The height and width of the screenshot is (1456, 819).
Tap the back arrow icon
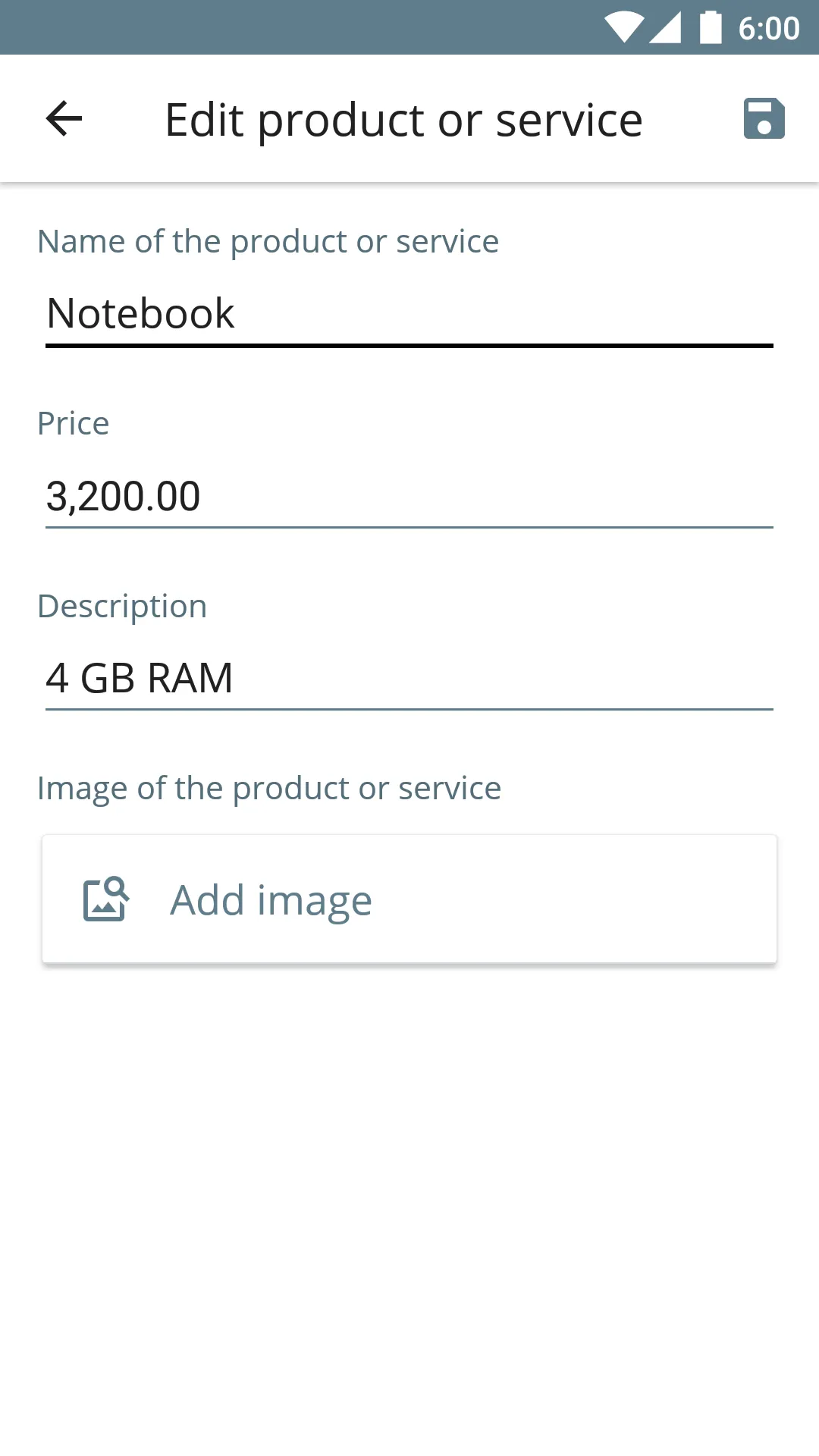click(64, 119)
